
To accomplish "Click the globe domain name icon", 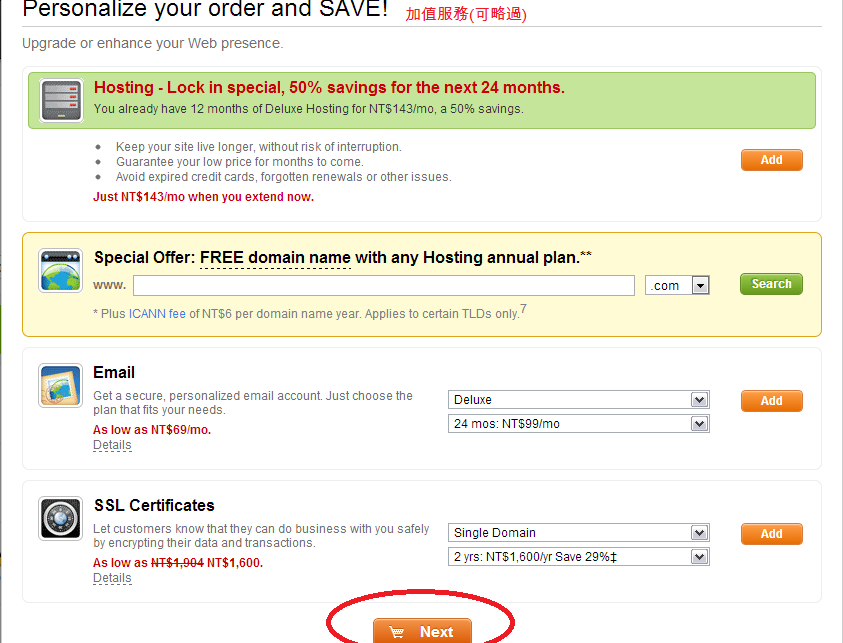I will click(x=60, y=270).
